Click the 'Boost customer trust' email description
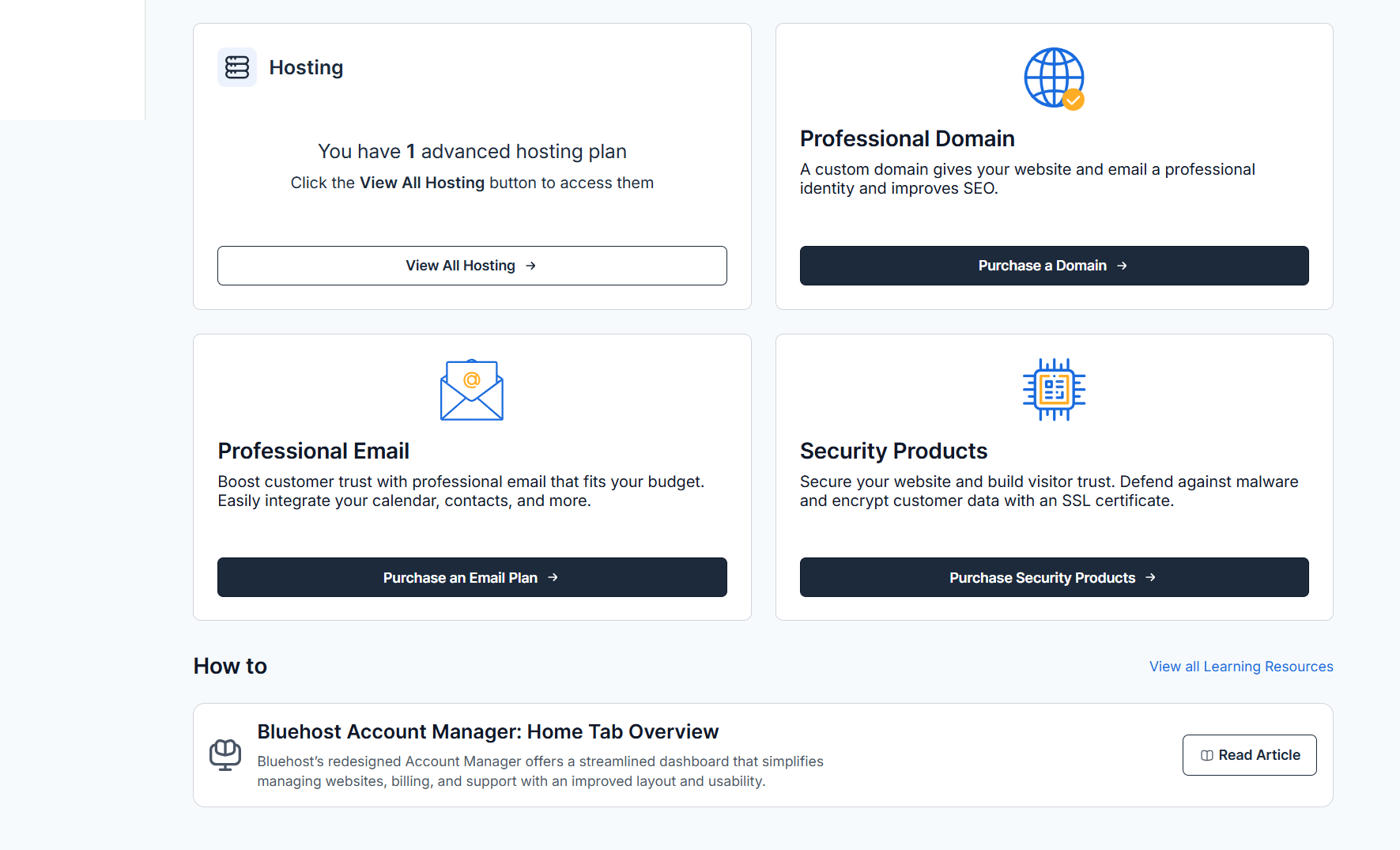 461,491
